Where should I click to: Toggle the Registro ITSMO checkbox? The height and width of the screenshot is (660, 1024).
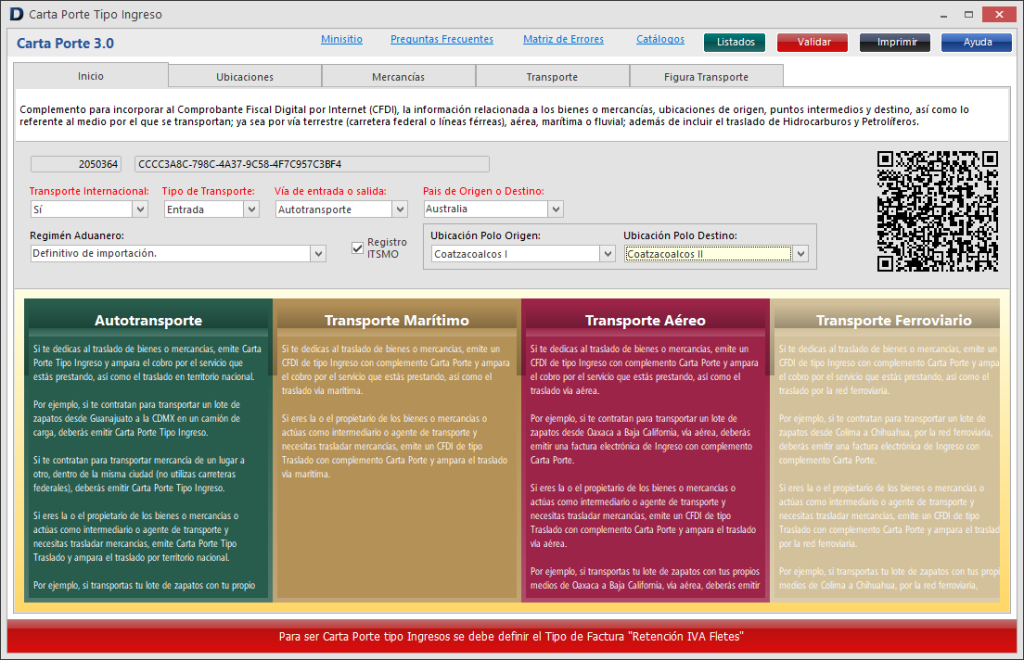(x=358, y=248)
